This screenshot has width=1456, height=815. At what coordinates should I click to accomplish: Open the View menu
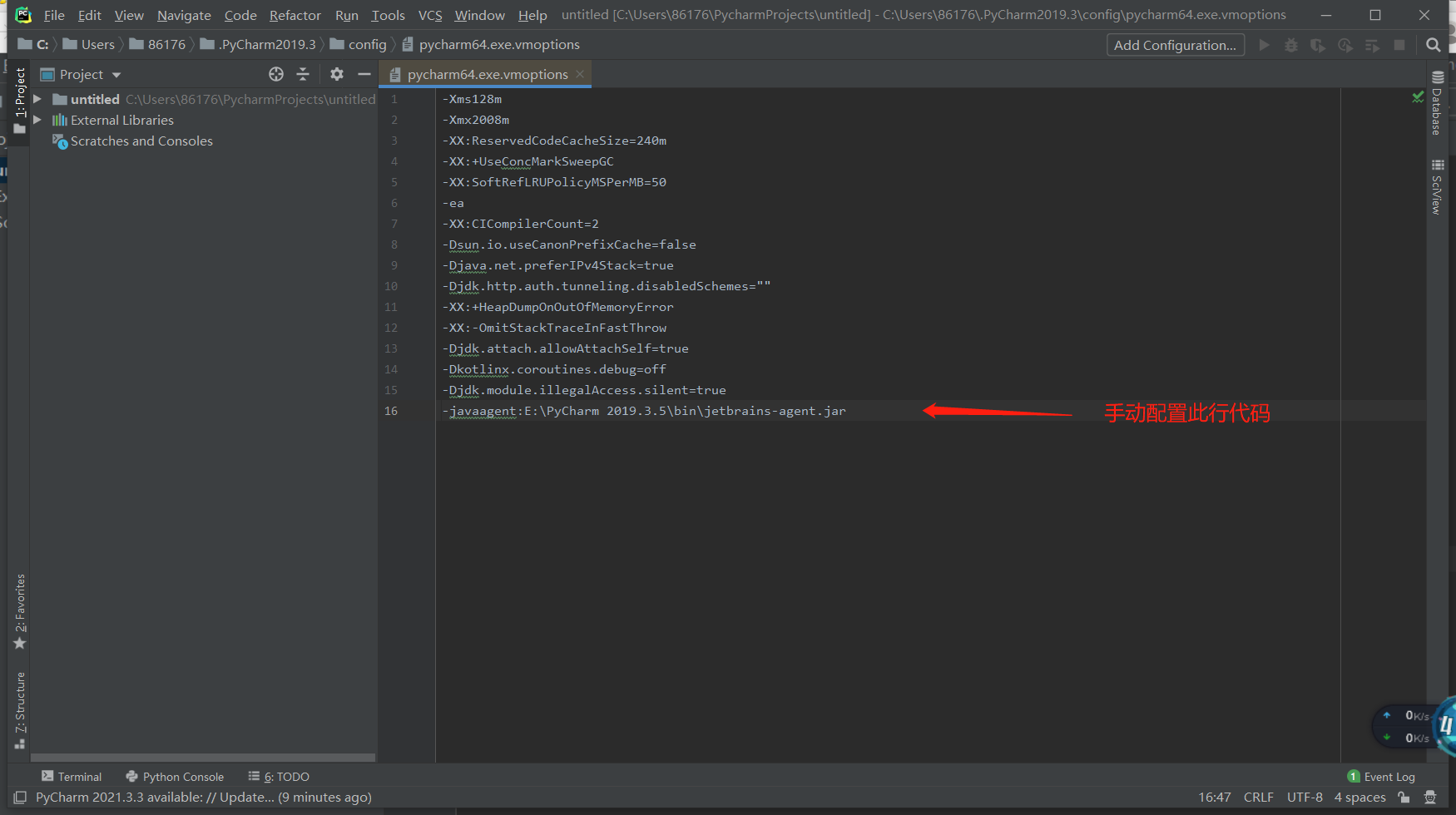[x=129, y=15]
